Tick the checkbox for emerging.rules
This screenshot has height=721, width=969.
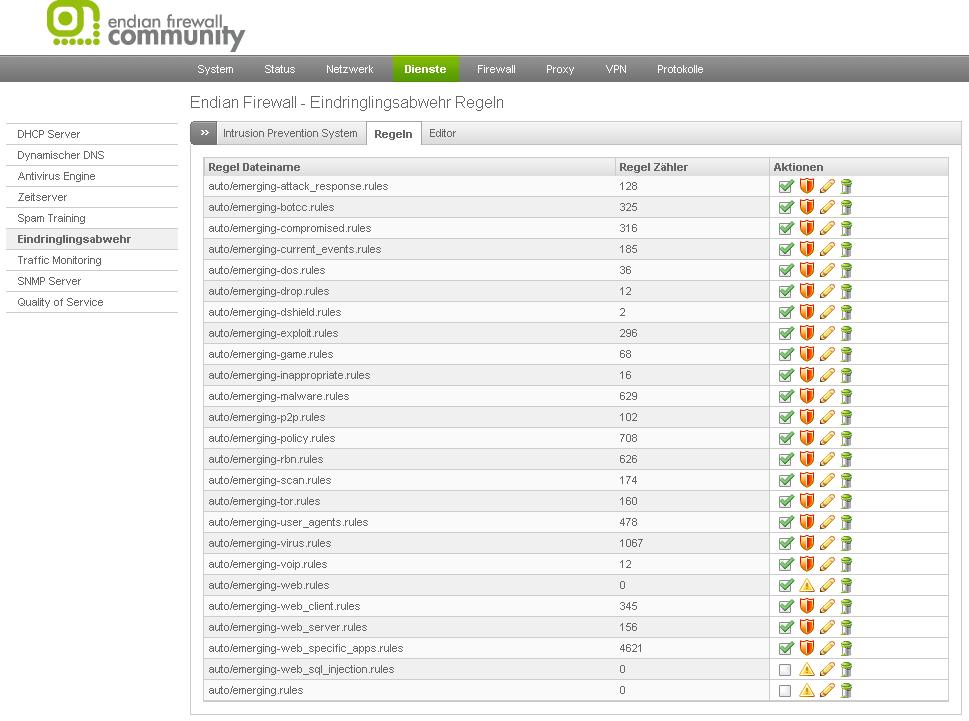785,690
